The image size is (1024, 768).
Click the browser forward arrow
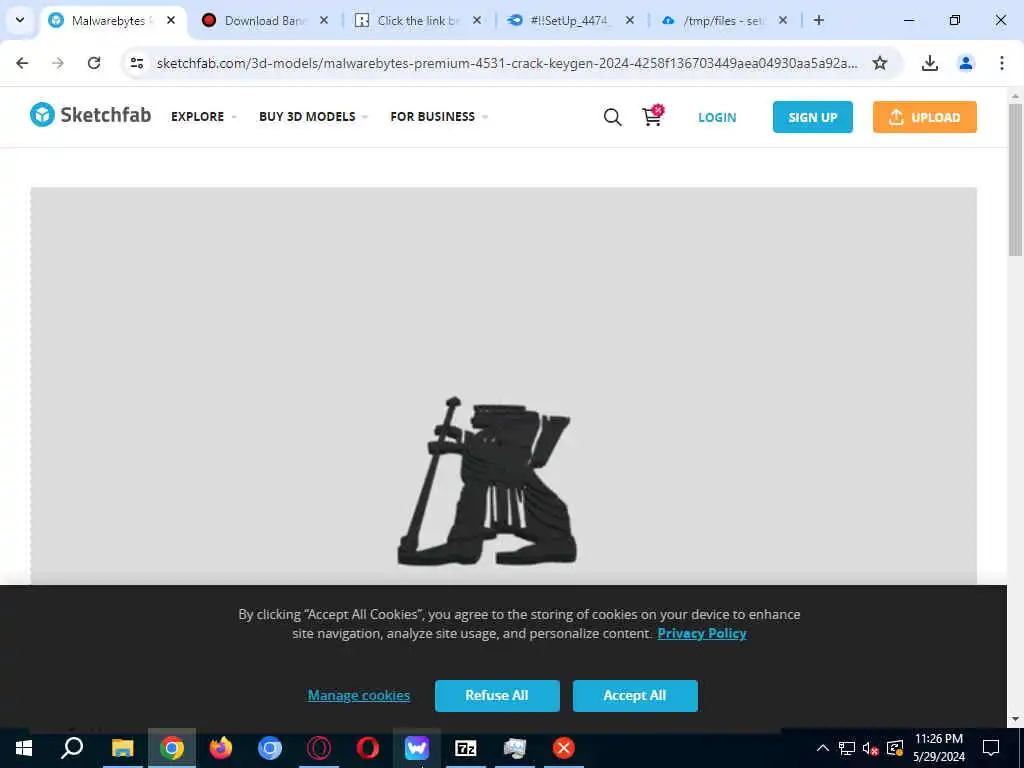pos(58,63)
